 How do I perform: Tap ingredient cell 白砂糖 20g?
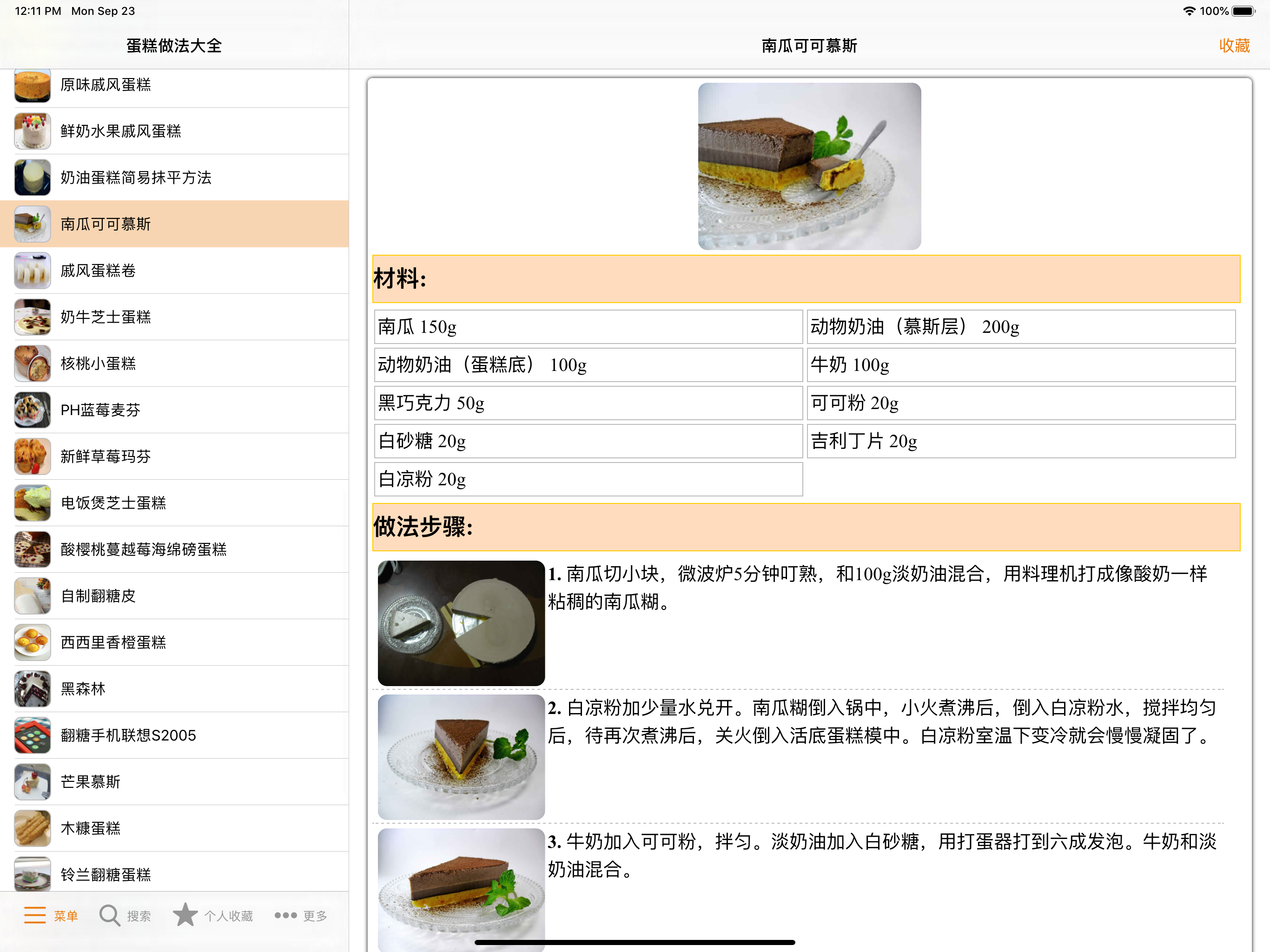tap(589, 441)
